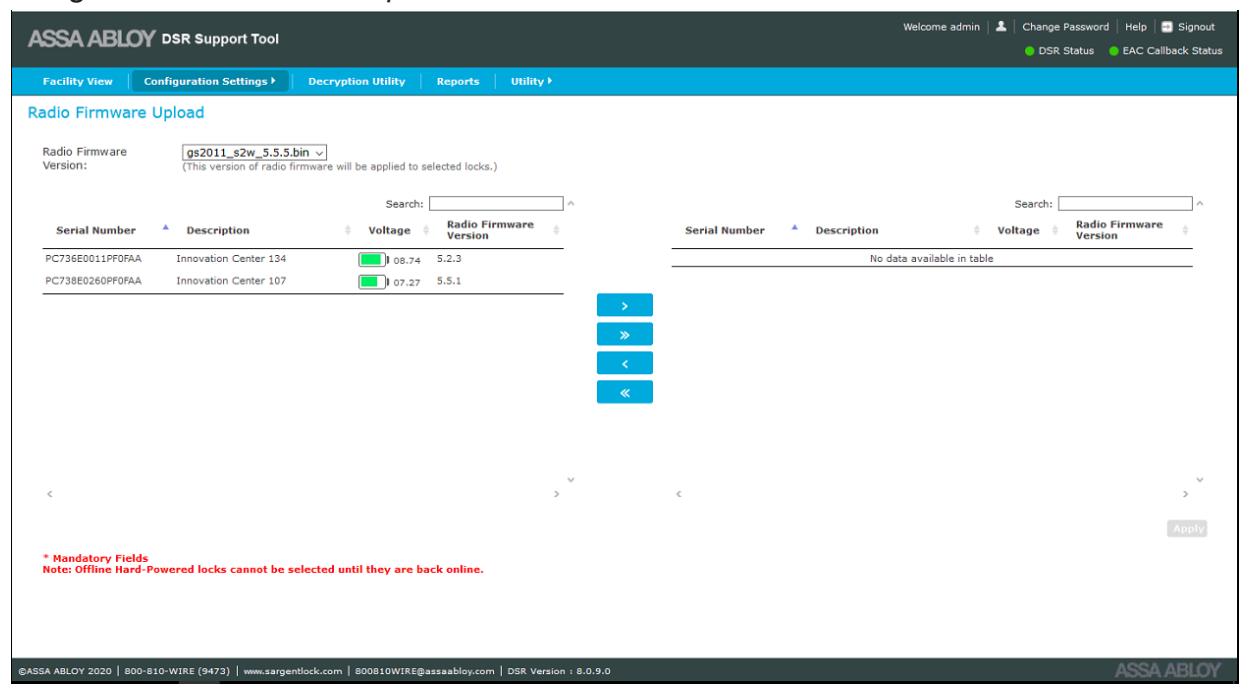
Task: Click Innovation Center 134 description
Action: coord(232,260)
